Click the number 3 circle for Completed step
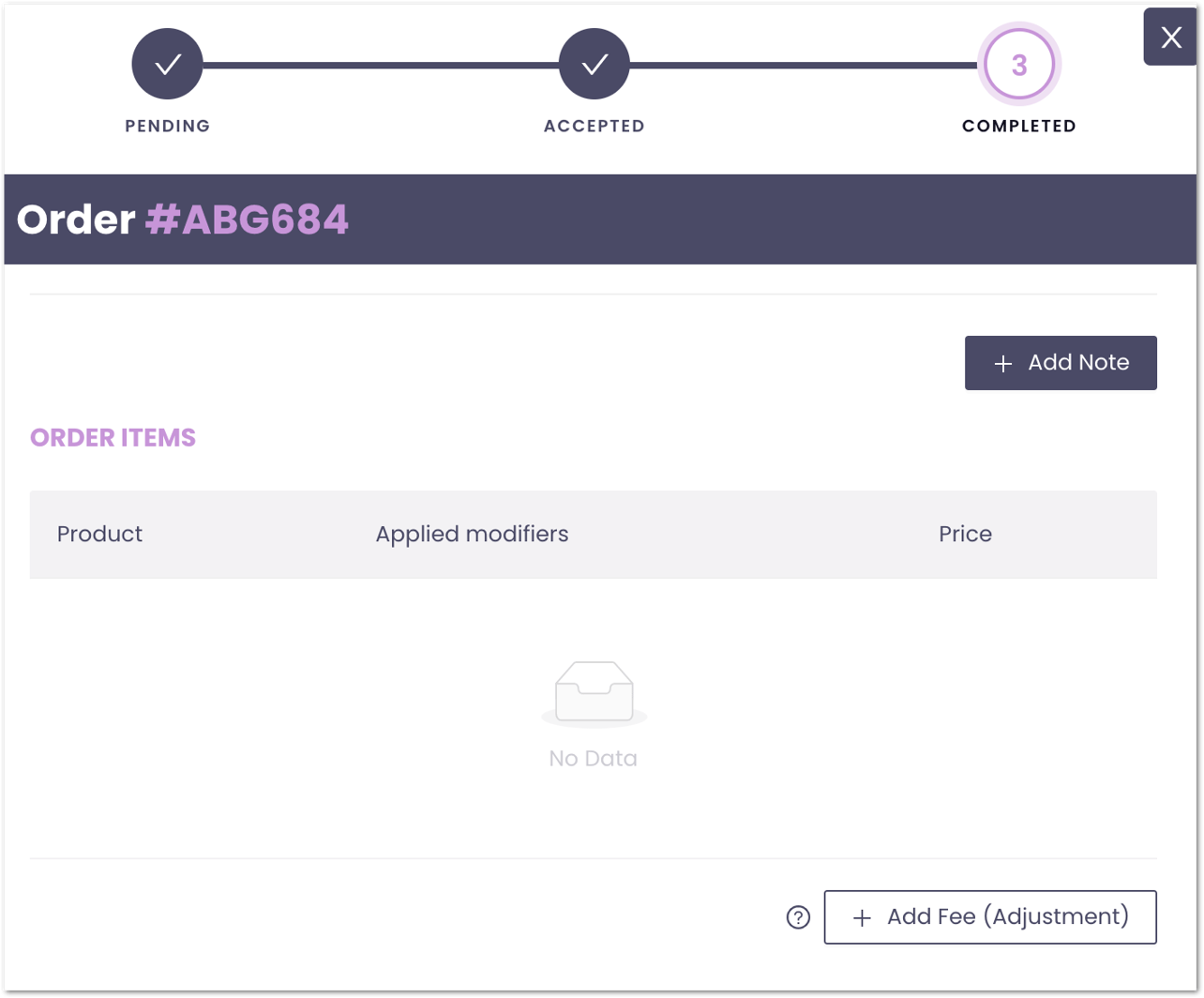 1018,63
